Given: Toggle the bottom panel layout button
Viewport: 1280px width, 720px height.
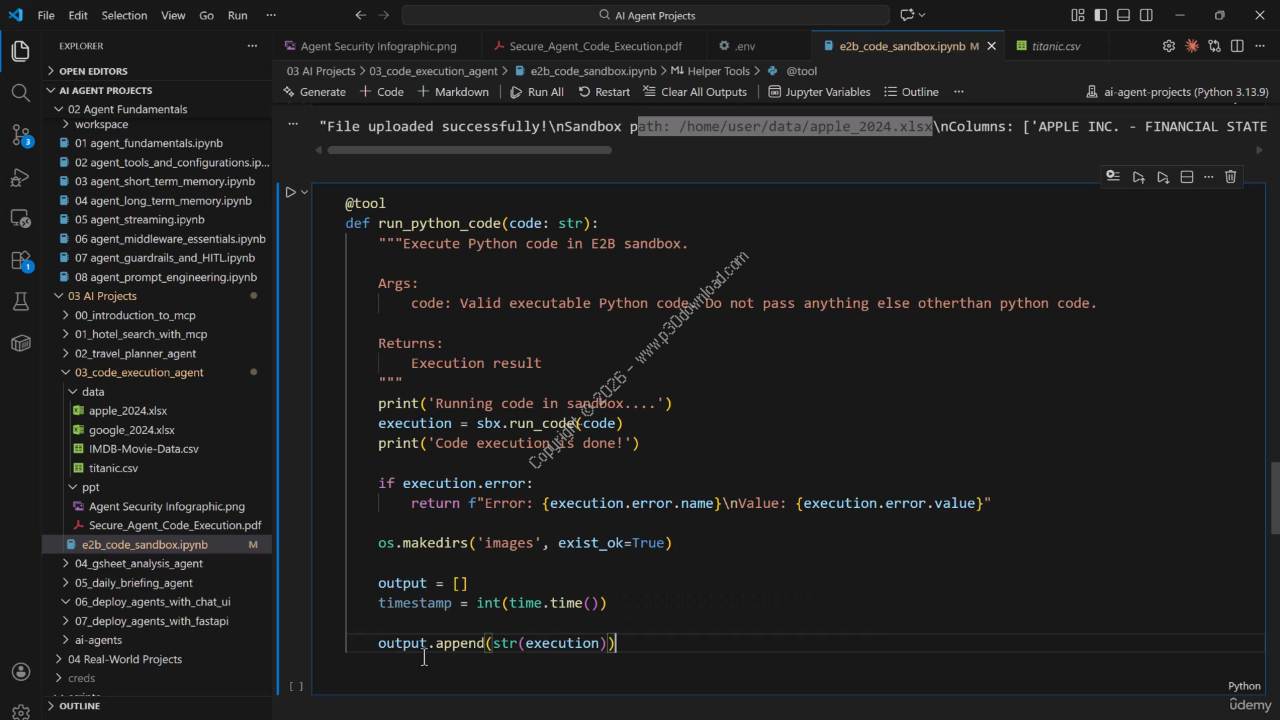Looking at the screenshot, I should point(1123,15).
